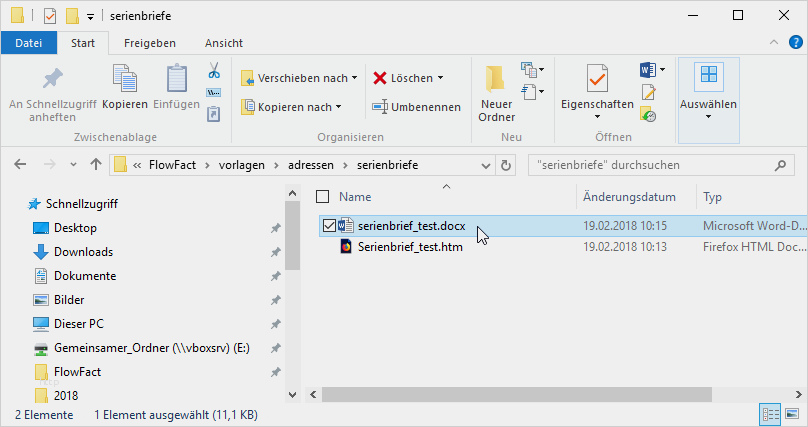Image resolution: width=808 pixels, height=427 pixels.
Task: Unpin Desktop from Schnellzugriff
Action: click(x=276, y=228)
